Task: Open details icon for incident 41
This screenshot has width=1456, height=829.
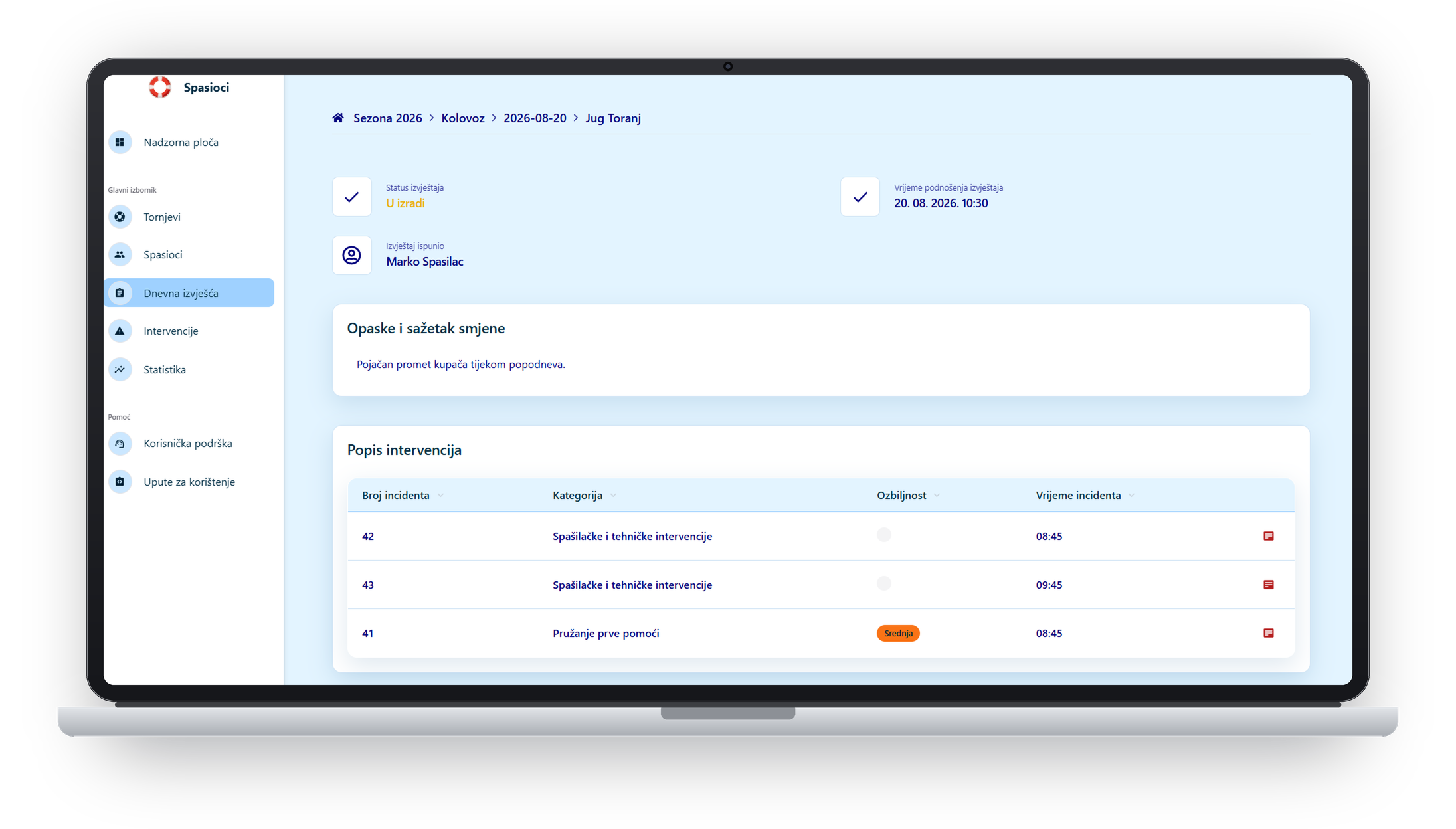Action: point(1268,633)
